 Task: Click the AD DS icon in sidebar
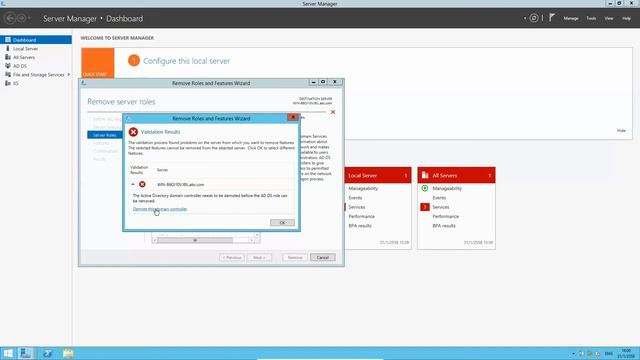tap(8, 66)
